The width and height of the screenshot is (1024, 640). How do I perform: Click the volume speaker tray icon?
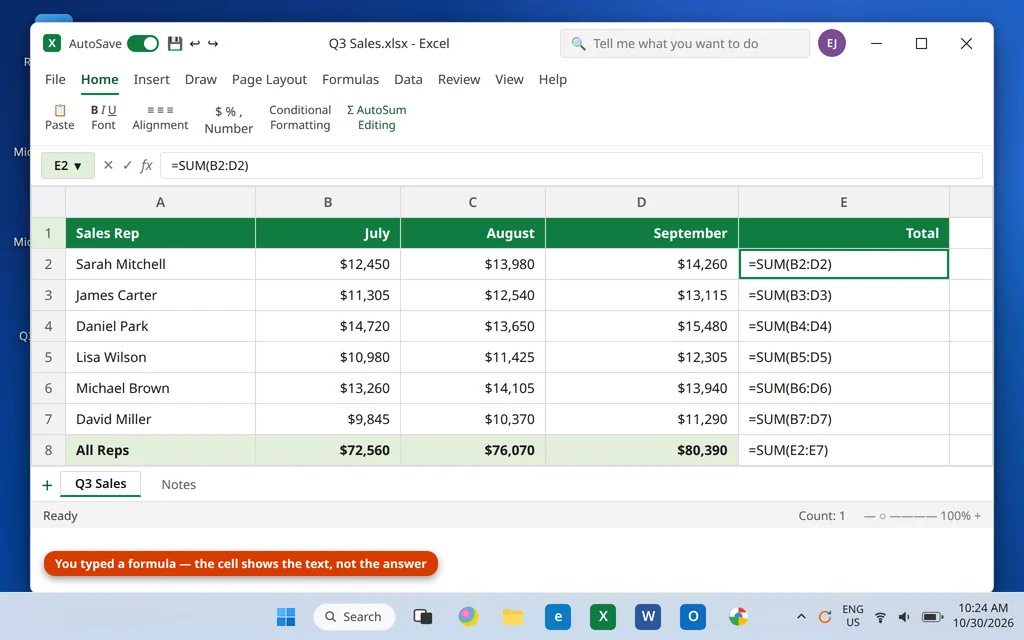click(904, 616)
